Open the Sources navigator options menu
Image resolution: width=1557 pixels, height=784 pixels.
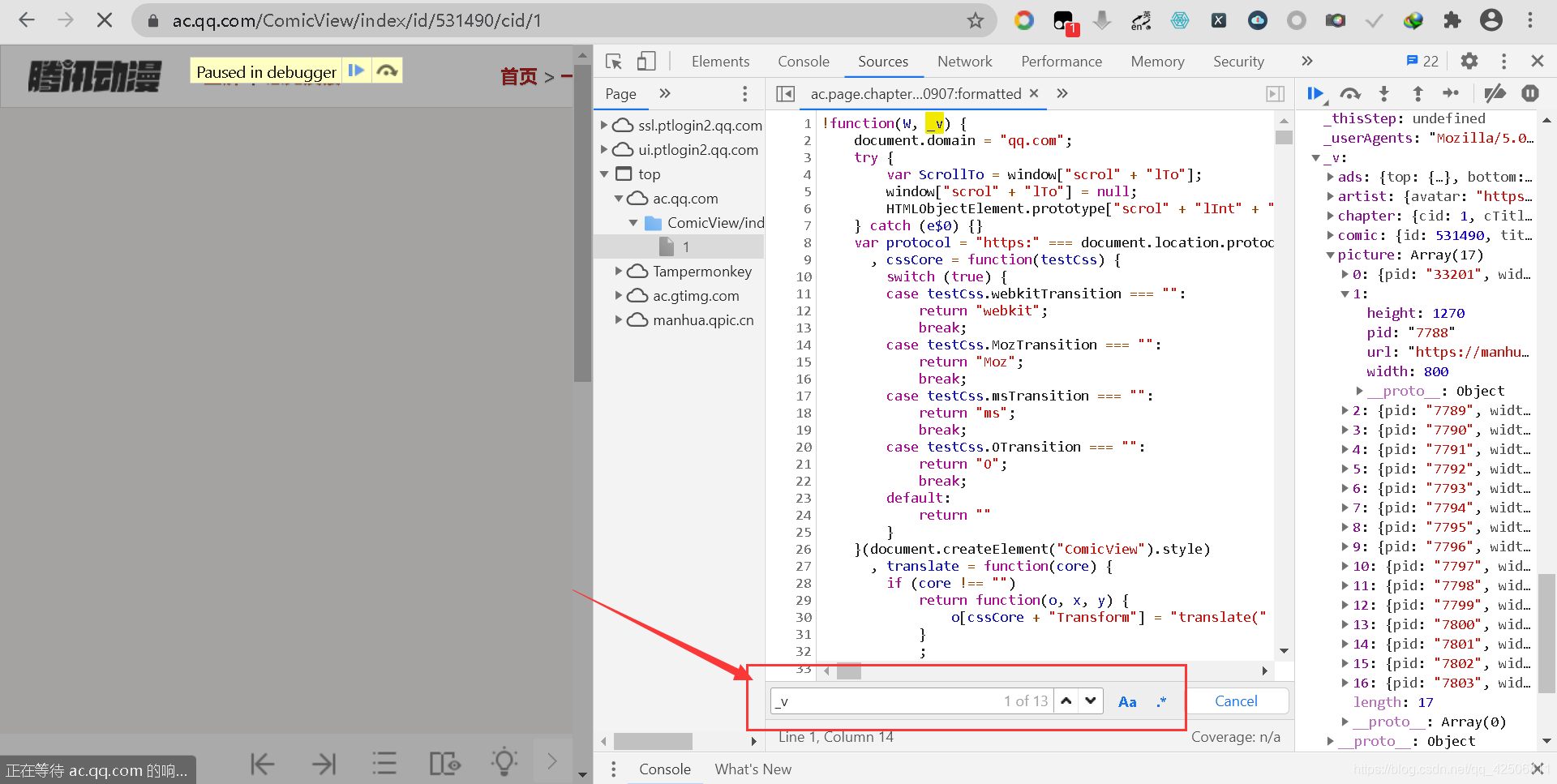[744, 94]
